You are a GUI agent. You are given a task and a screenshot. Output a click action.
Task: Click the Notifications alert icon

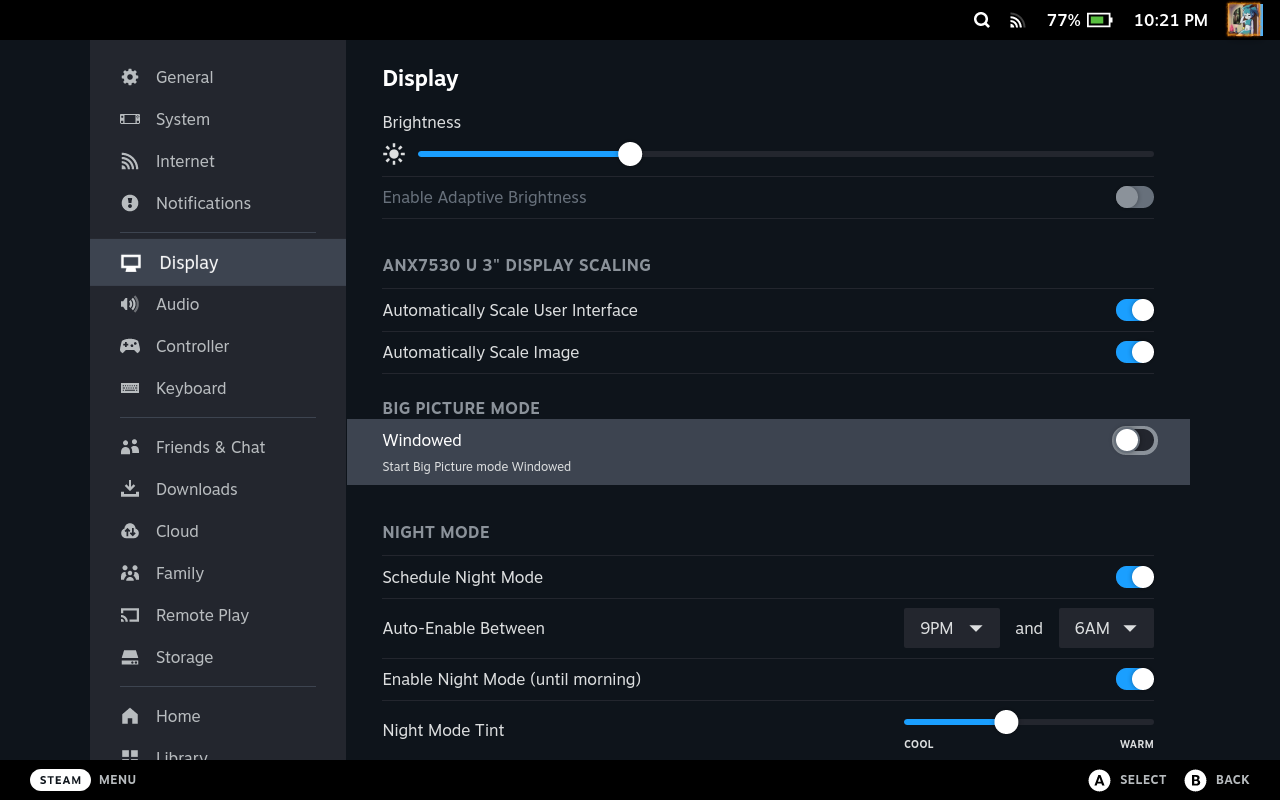130,203
